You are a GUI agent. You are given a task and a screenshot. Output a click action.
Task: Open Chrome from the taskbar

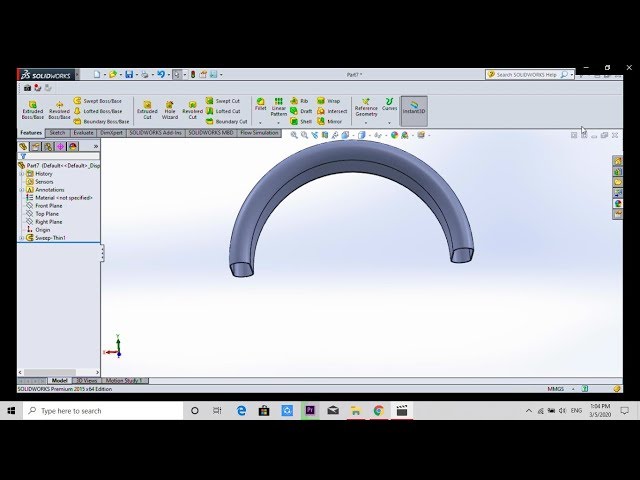(x=378, y=411)
